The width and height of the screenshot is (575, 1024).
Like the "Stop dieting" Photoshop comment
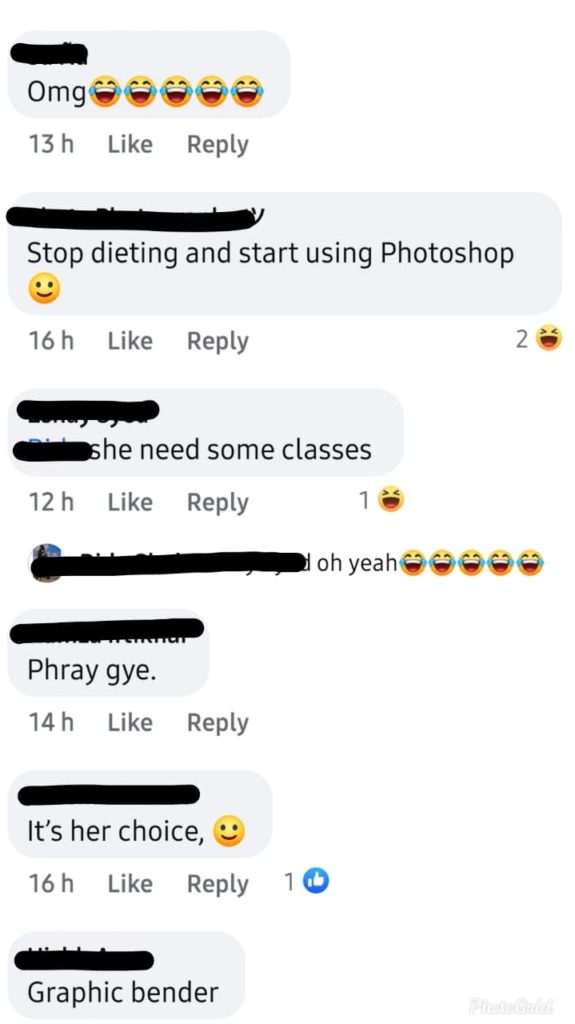tap(130, 341)
